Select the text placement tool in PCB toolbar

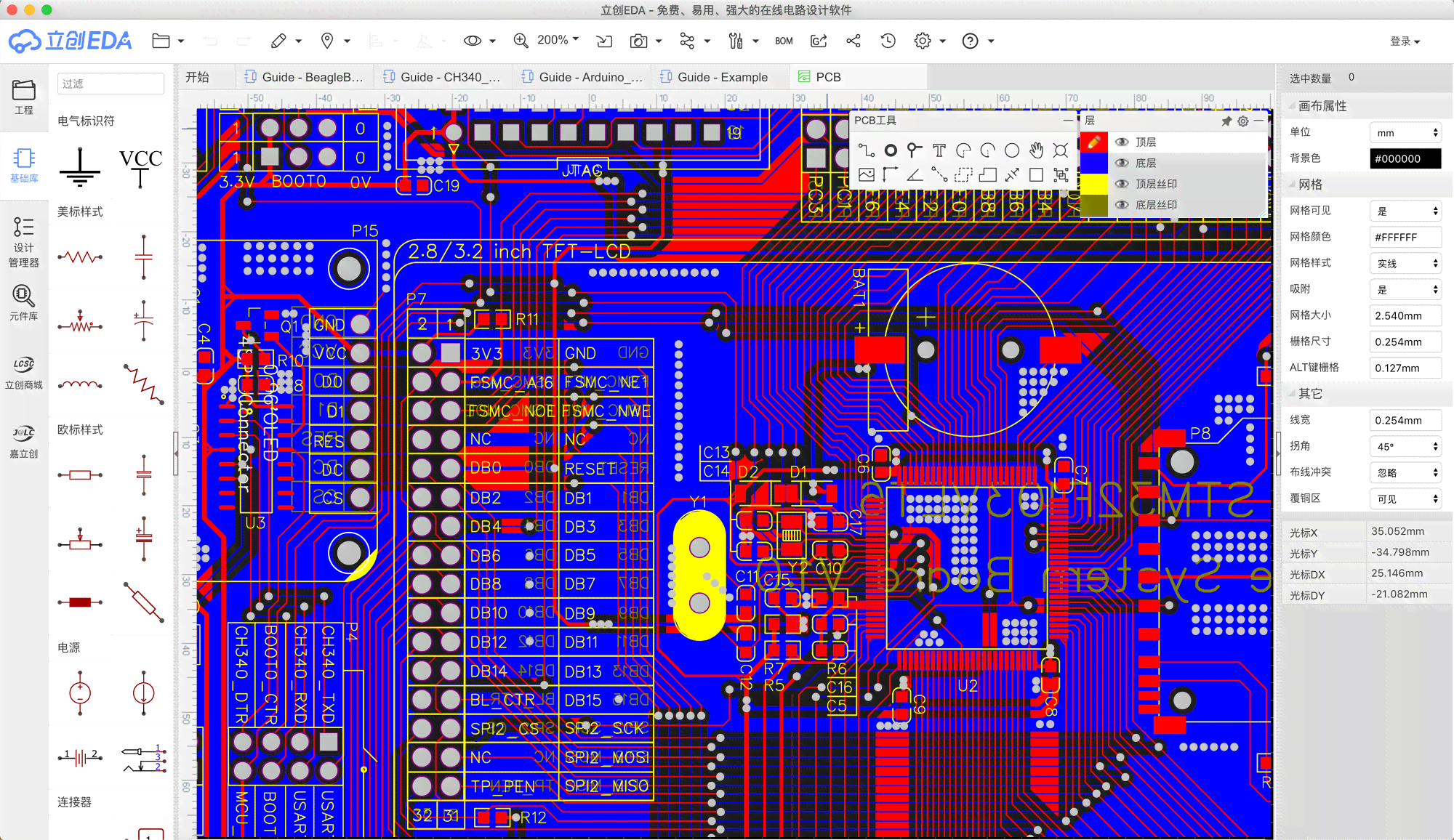tap(939, 149)
